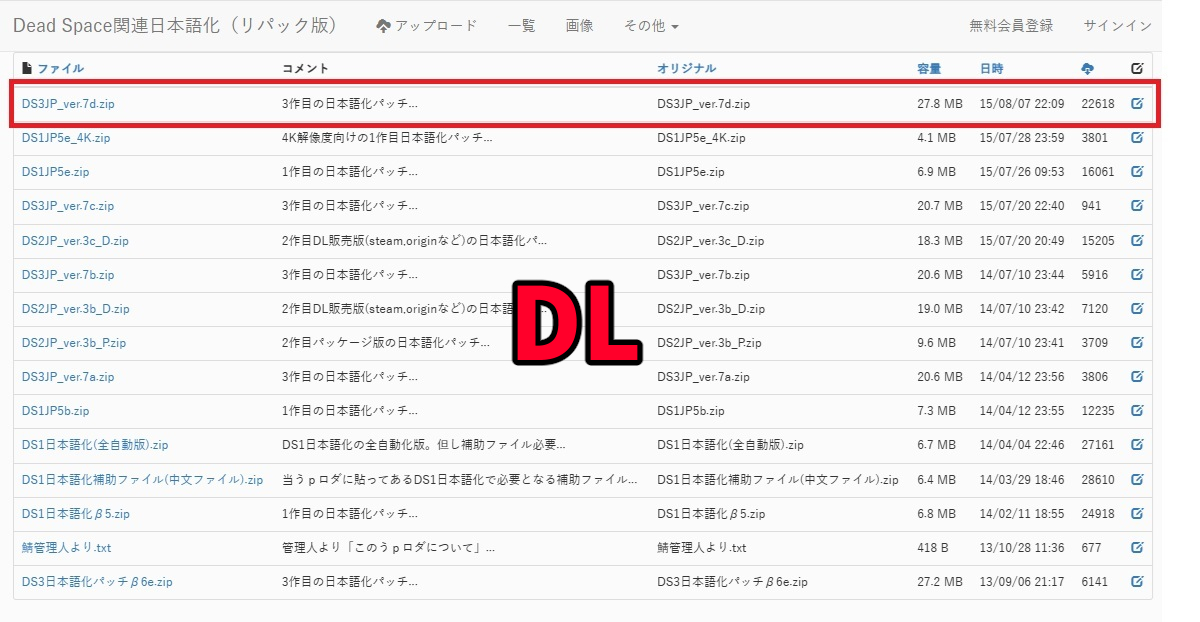
Task: Open the その他 dropdown menu
Action: [x=651, y=25]
